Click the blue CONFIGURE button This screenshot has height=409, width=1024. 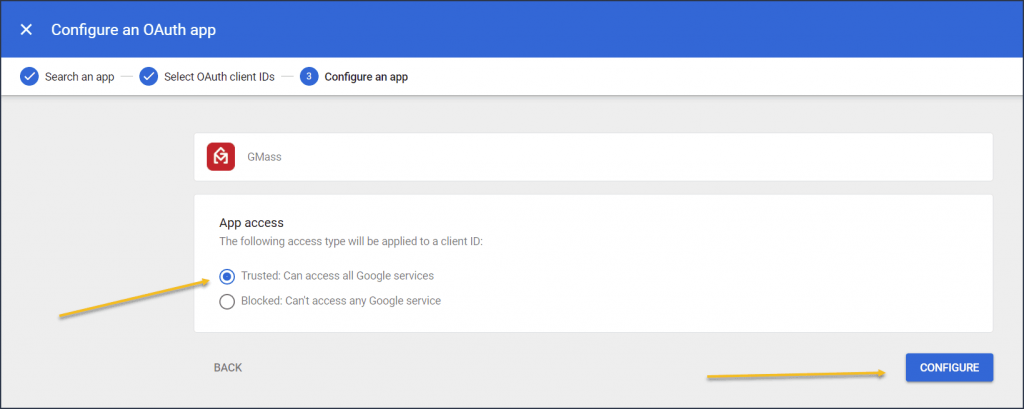point(950,368)
